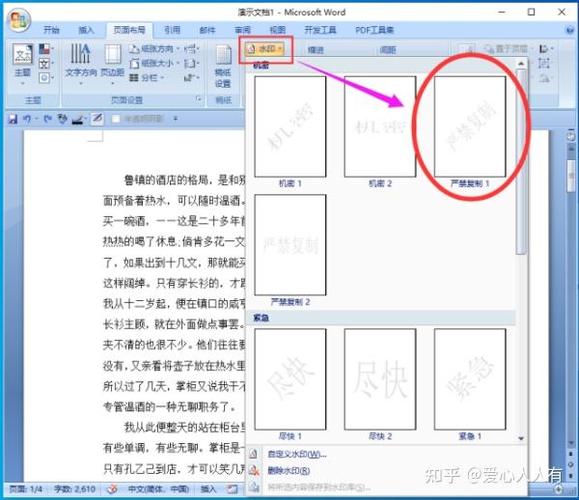Image resolution: width=579 pixels, height=500 pixels.
Task: Click the word count 2,610 status
Action: click(x=75, y=489)
